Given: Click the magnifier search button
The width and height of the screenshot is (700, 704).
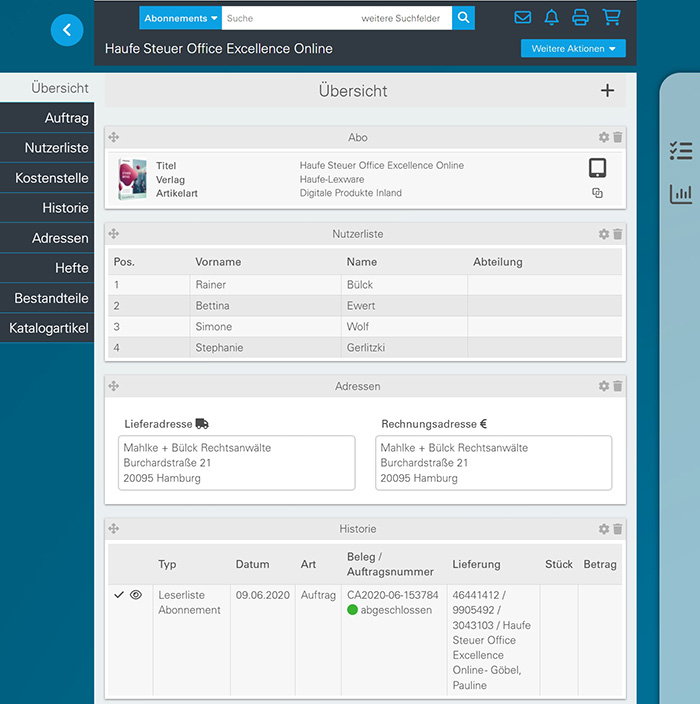Looking at the screenshot, I should tap(463, 18).
